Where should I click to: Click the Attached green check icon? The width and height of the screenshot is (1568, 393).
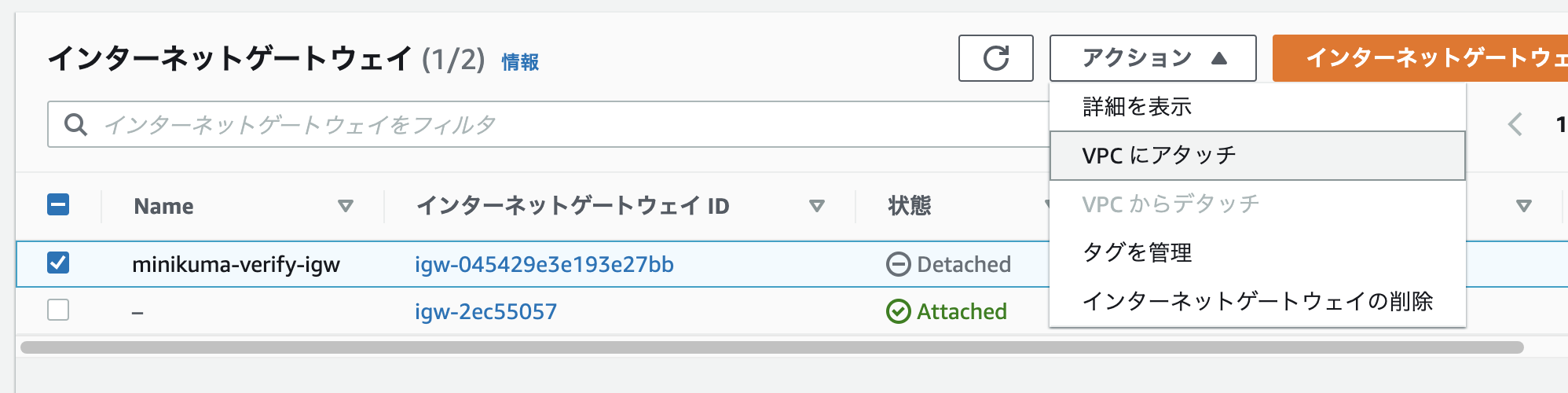[898, 312]
